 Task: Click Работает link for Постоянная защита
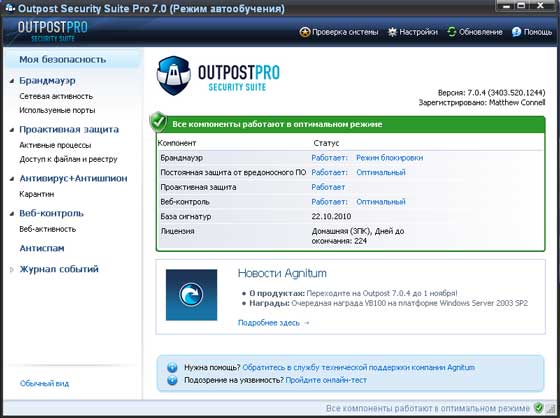(x=329, y=173)
